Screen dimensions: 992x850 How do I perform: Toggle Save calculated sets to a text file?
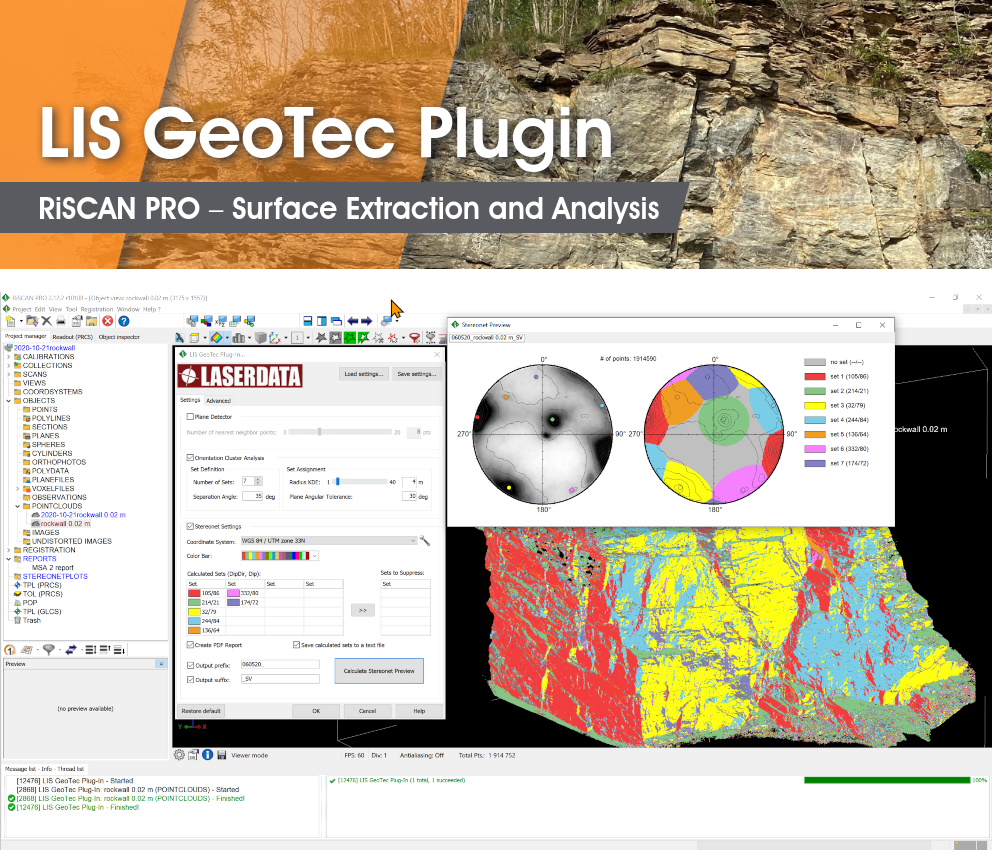tap(296, 645)
